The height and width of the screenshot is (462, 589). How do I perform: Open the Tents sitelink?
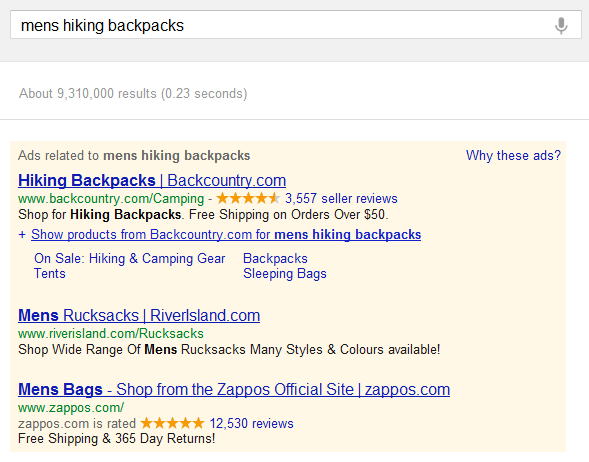[50, 273]
